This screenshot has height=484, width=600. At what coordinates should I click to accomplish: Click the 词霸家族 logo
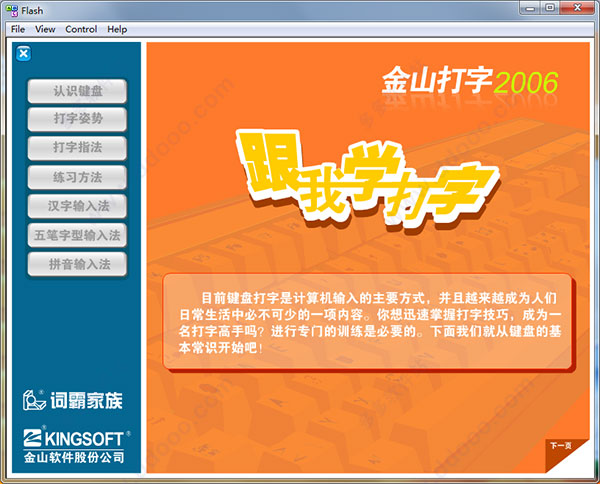click(x=73, y=400)
